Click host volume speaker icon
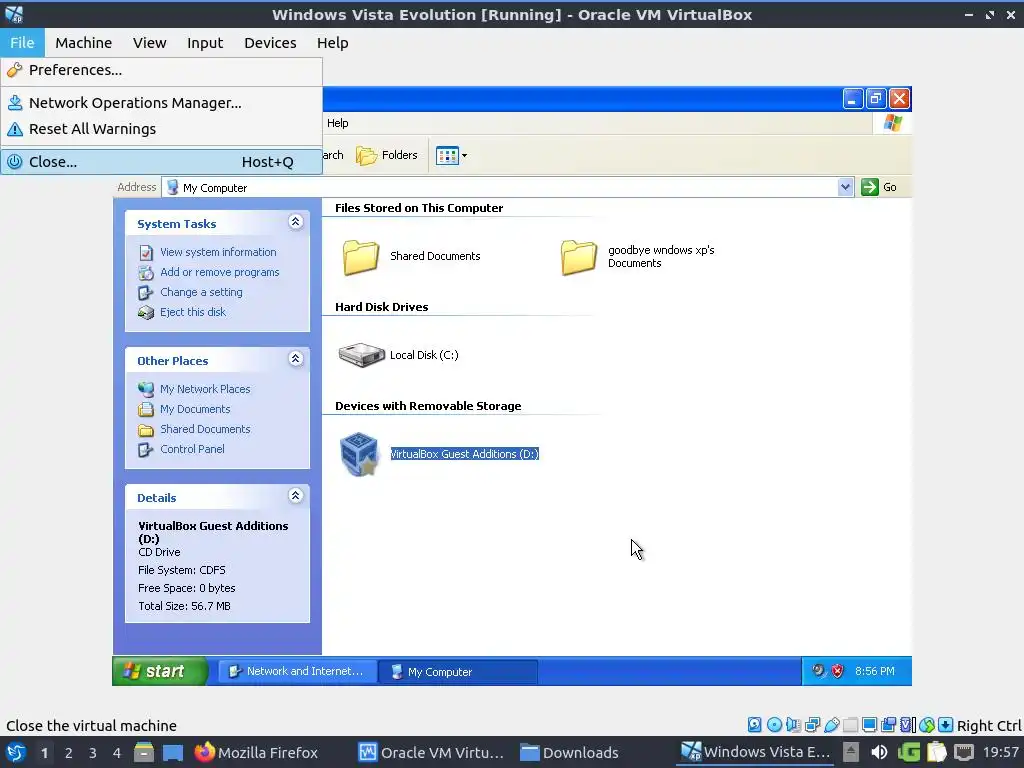Viewport: 1024px width, 768px height. [x=879, y=753]
